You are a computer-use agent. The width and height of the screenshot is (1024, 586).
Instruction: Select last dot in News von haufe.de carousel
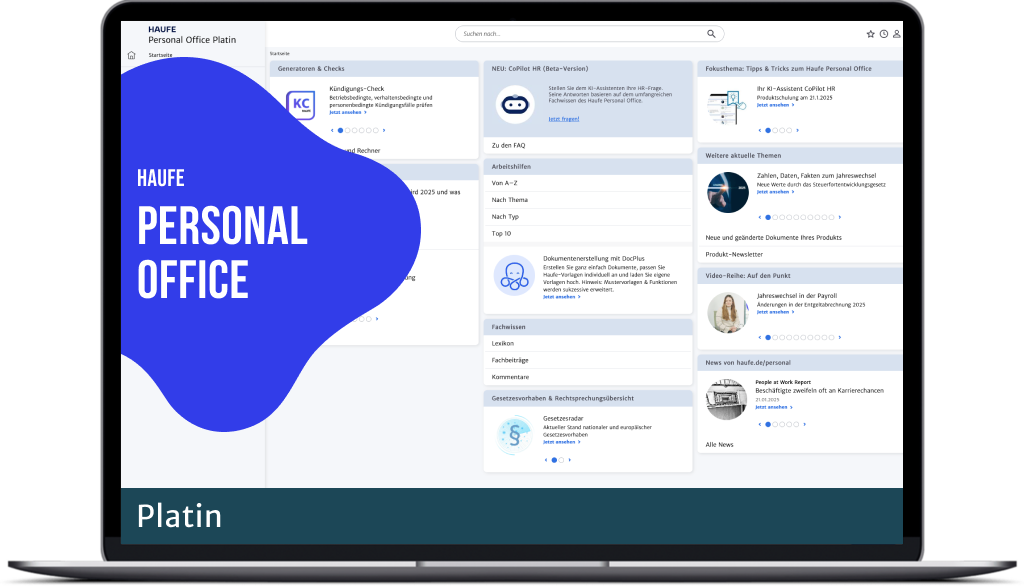pos(796,425)
